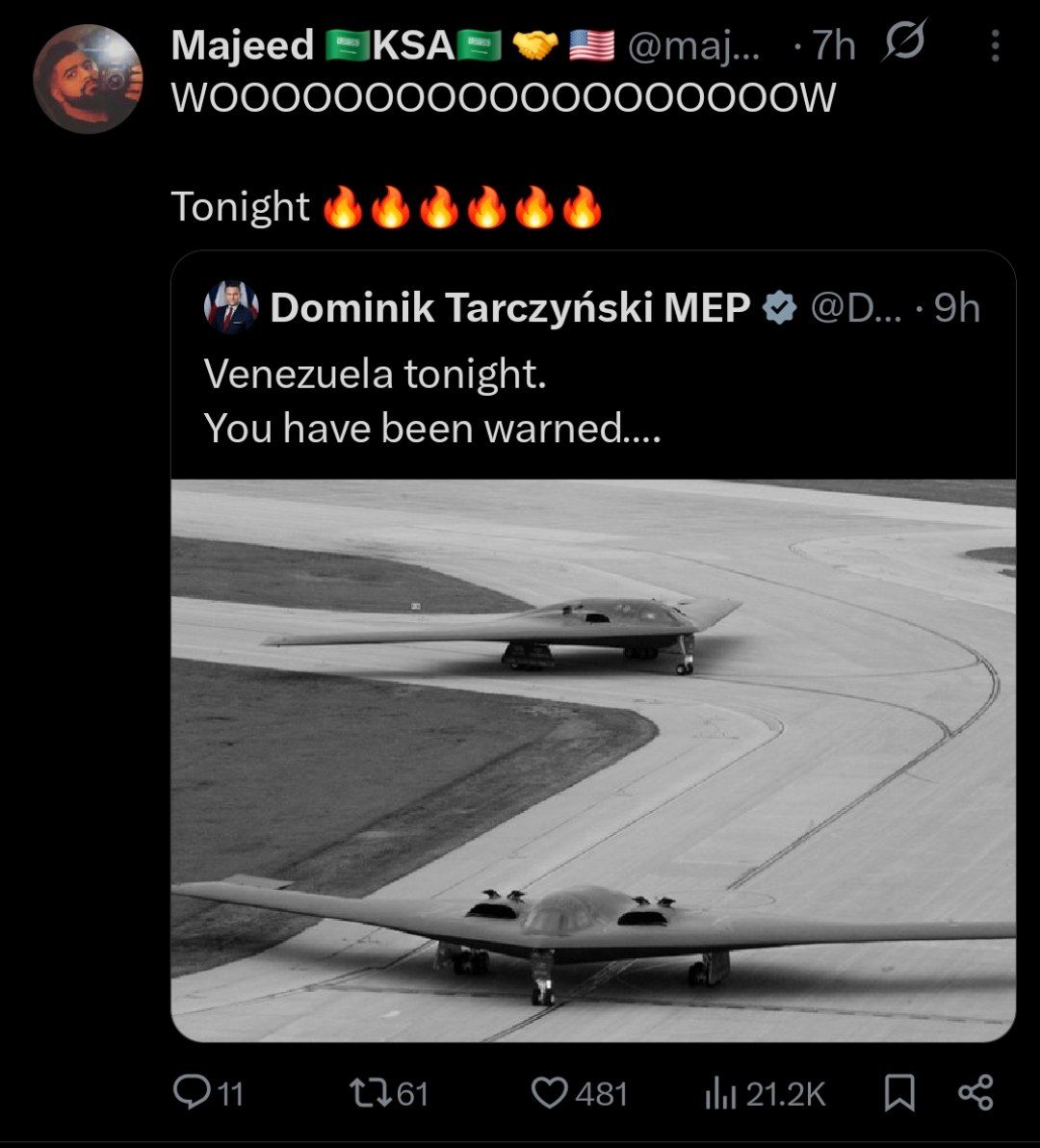Open the 9h quoted post timestamp
Viewport: 1040px width, 1148px height.
tap(956, 308)
